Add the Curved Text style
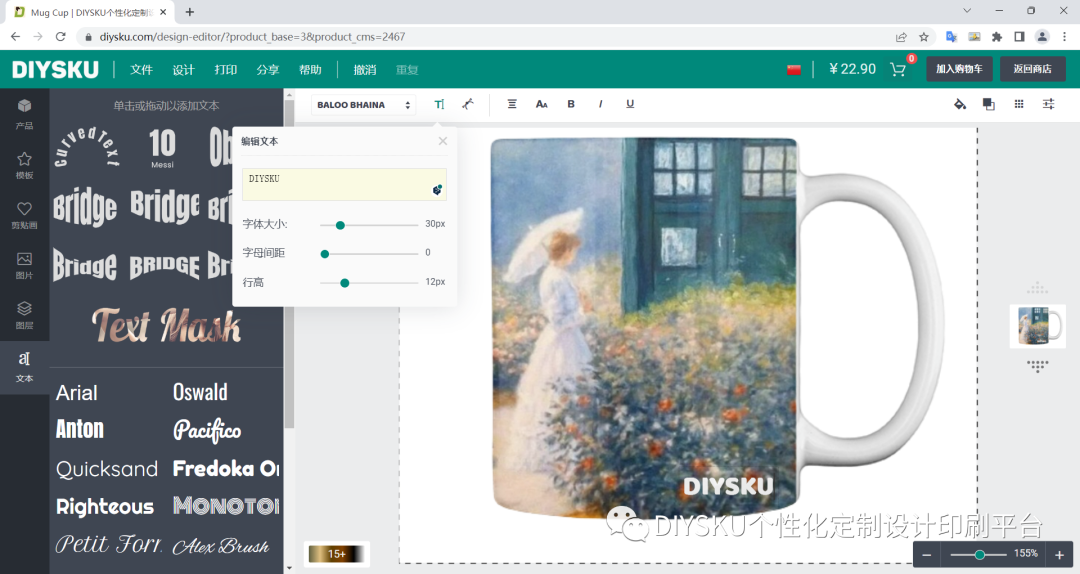The image size is (1080, 574). tap(86, 147)
